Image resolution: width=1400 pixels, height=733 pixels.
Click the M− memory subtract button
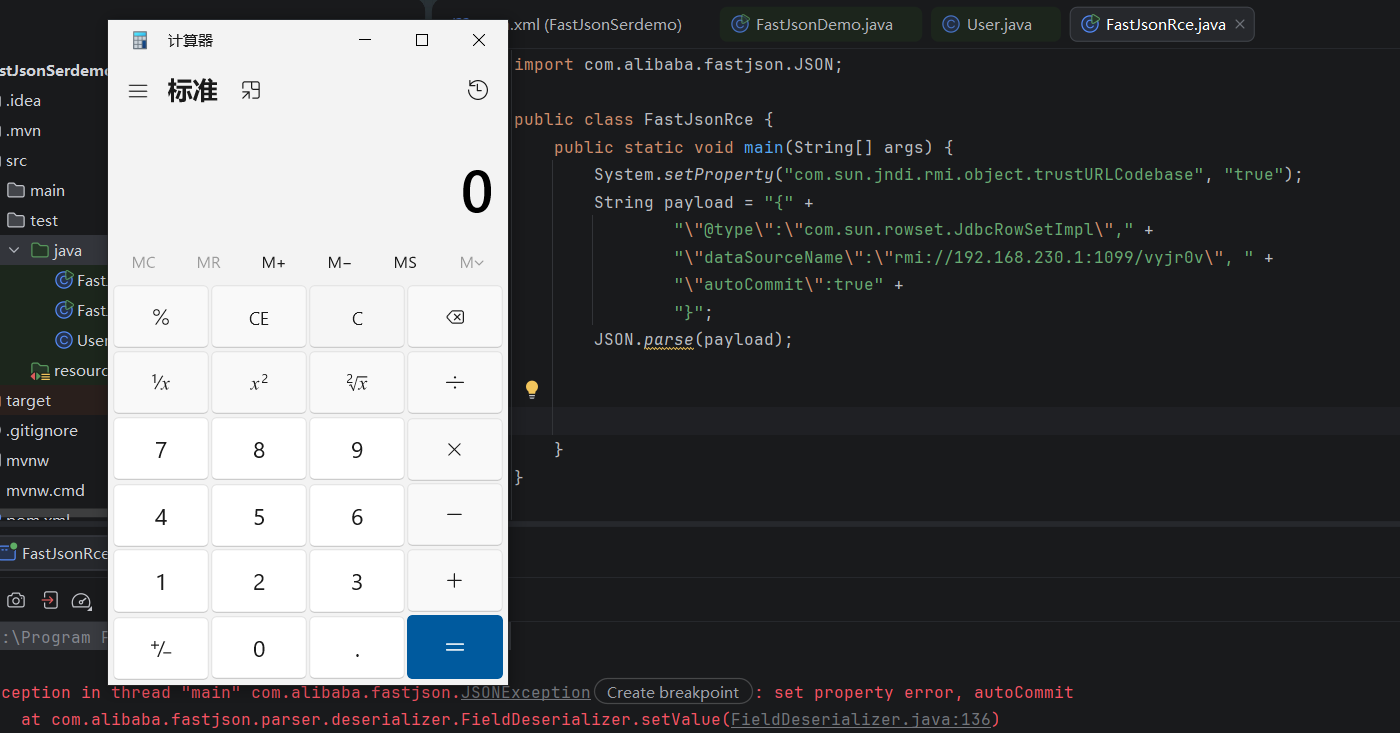click(x=340, y=262)
